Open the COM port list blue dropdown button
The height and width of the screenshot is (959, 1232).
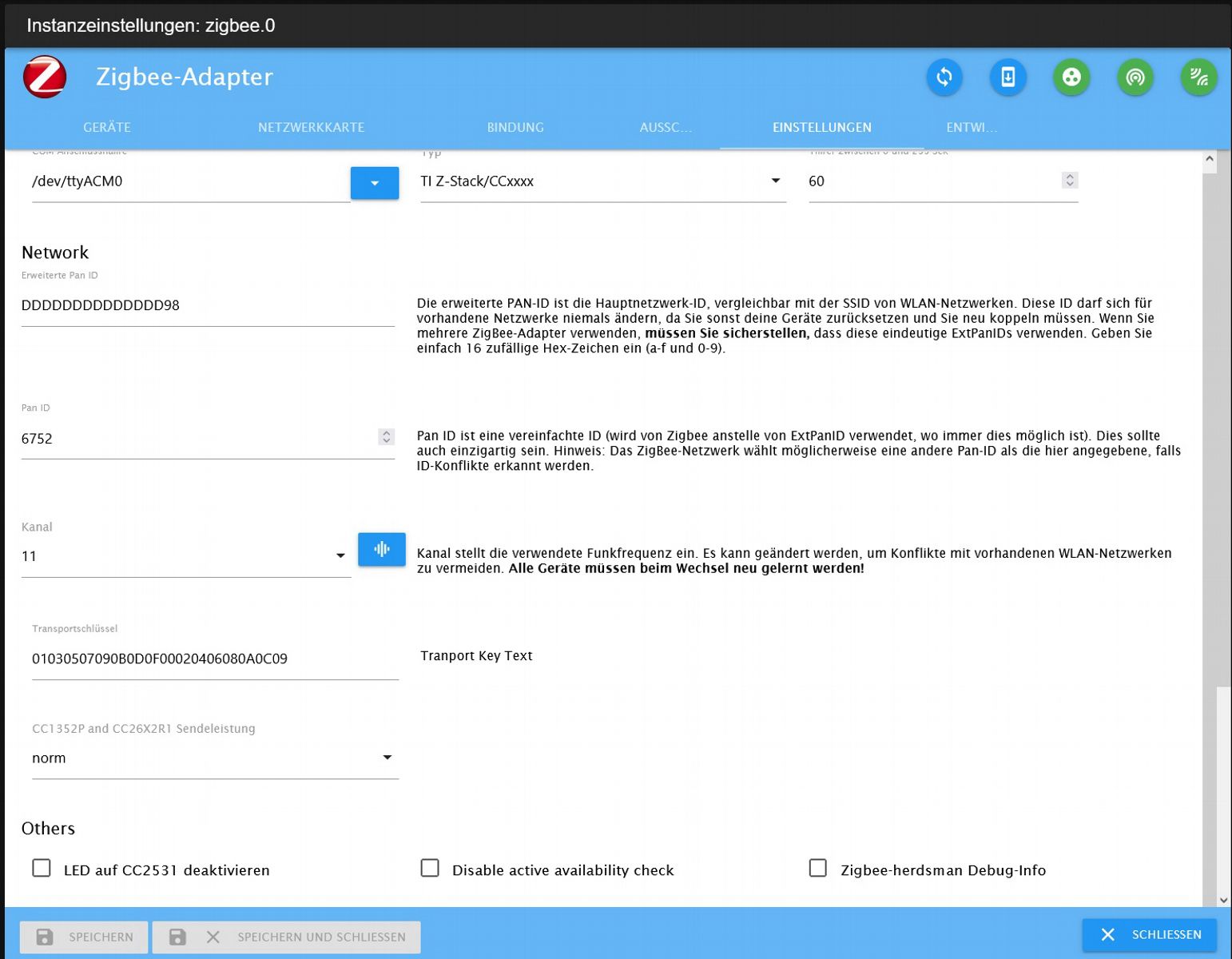375,183
